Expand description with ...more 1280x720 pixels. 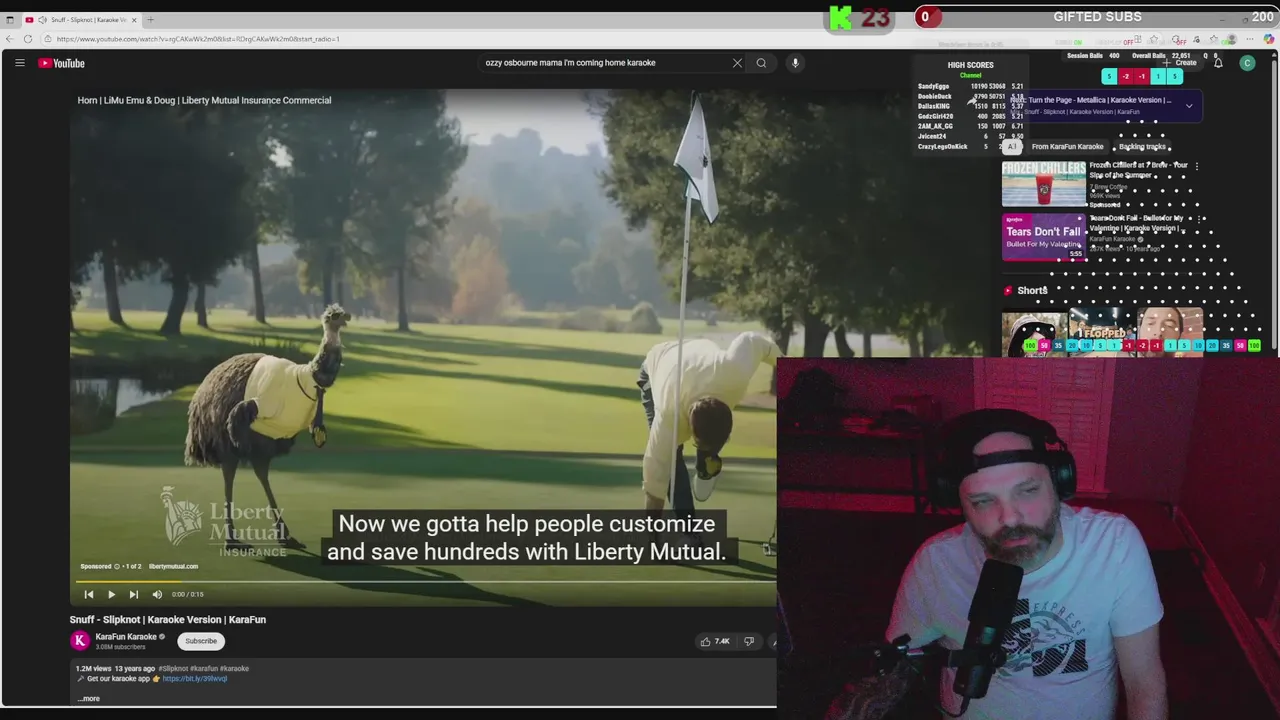[88, 698]
